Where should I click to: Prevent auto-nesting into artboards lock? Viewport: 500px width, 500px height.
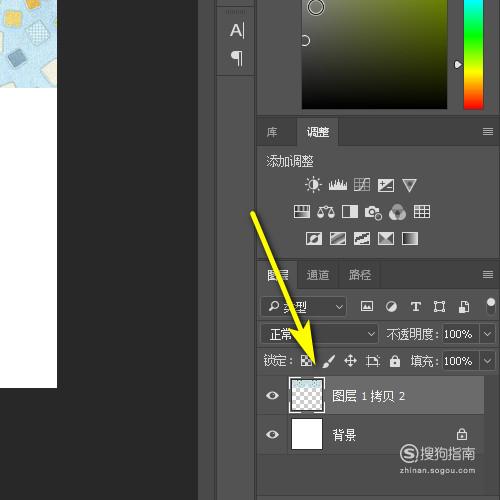(x=373, y=361)
